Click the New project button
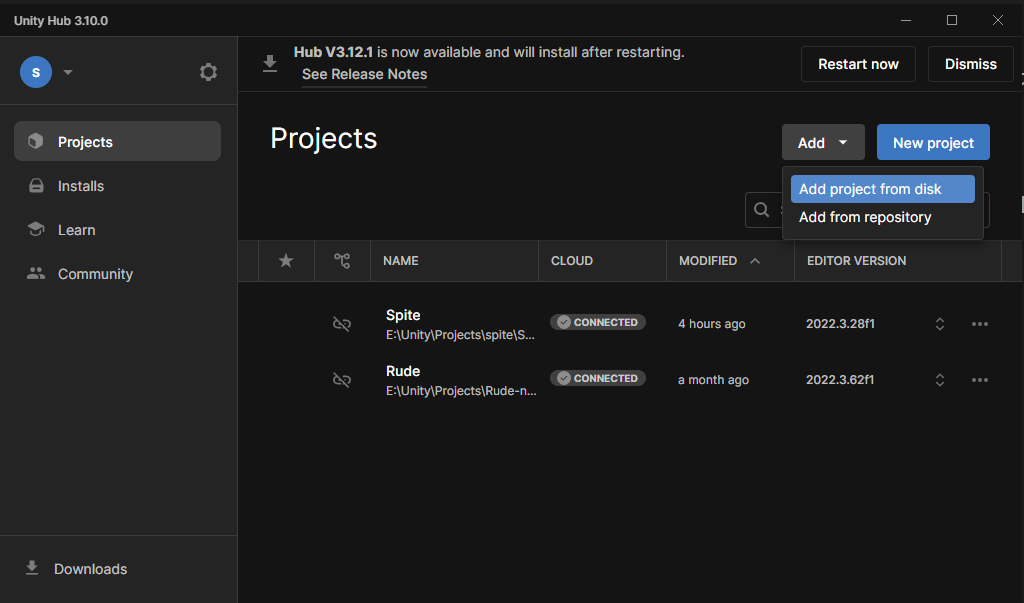This screenshot has width=1024, height=603. tap(933, 143)
